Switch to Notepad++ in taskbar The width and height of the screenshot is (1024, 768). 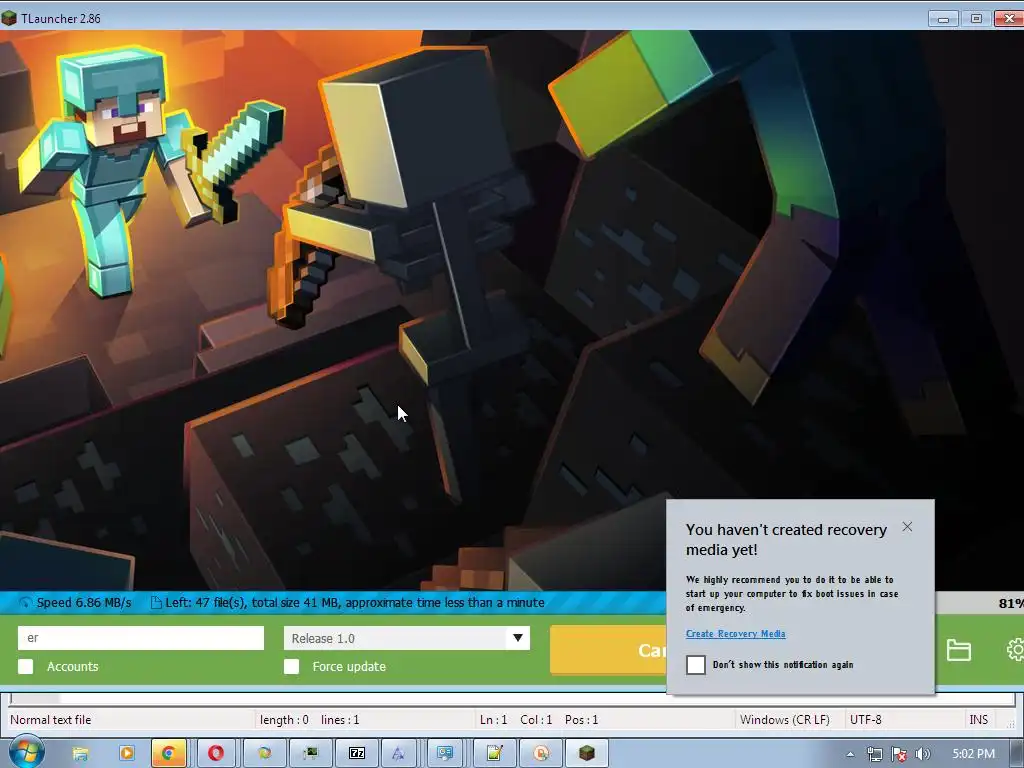[x=494, y=754]
